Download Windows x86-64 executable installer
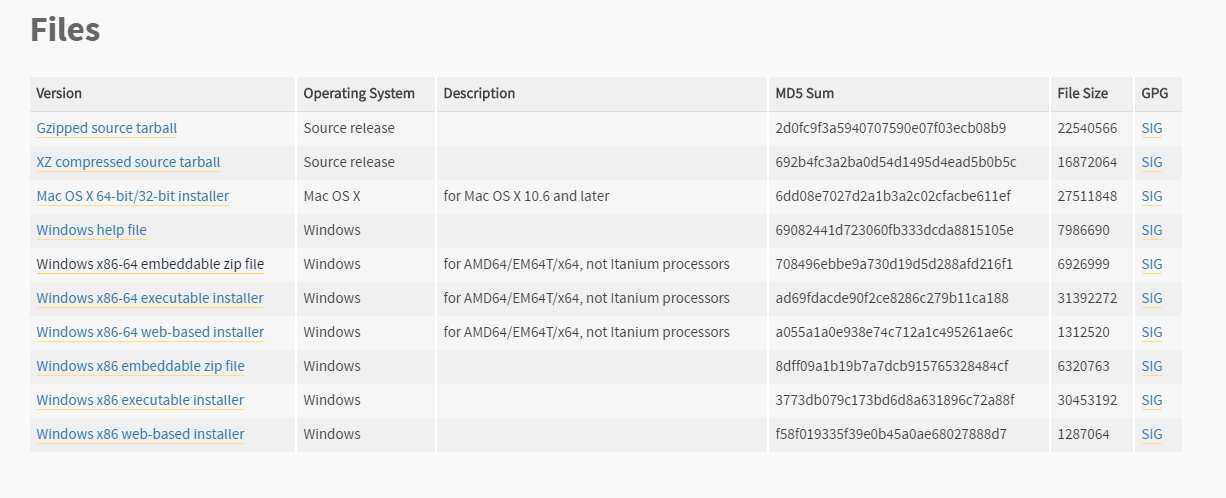The height and width of the screenshot is (498, 1226). coord(150,298)
